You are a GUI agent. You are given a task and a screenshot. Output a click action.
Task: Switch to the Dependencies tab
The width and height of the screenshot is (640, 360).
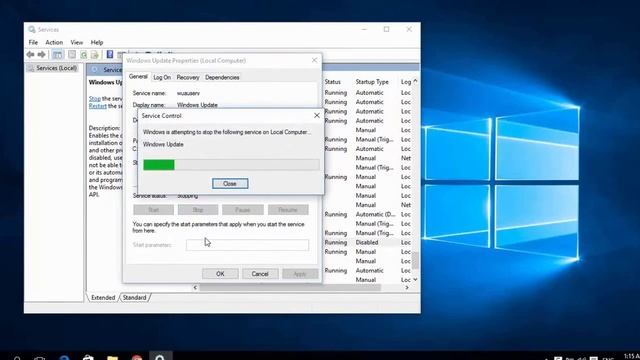point(222,78)
